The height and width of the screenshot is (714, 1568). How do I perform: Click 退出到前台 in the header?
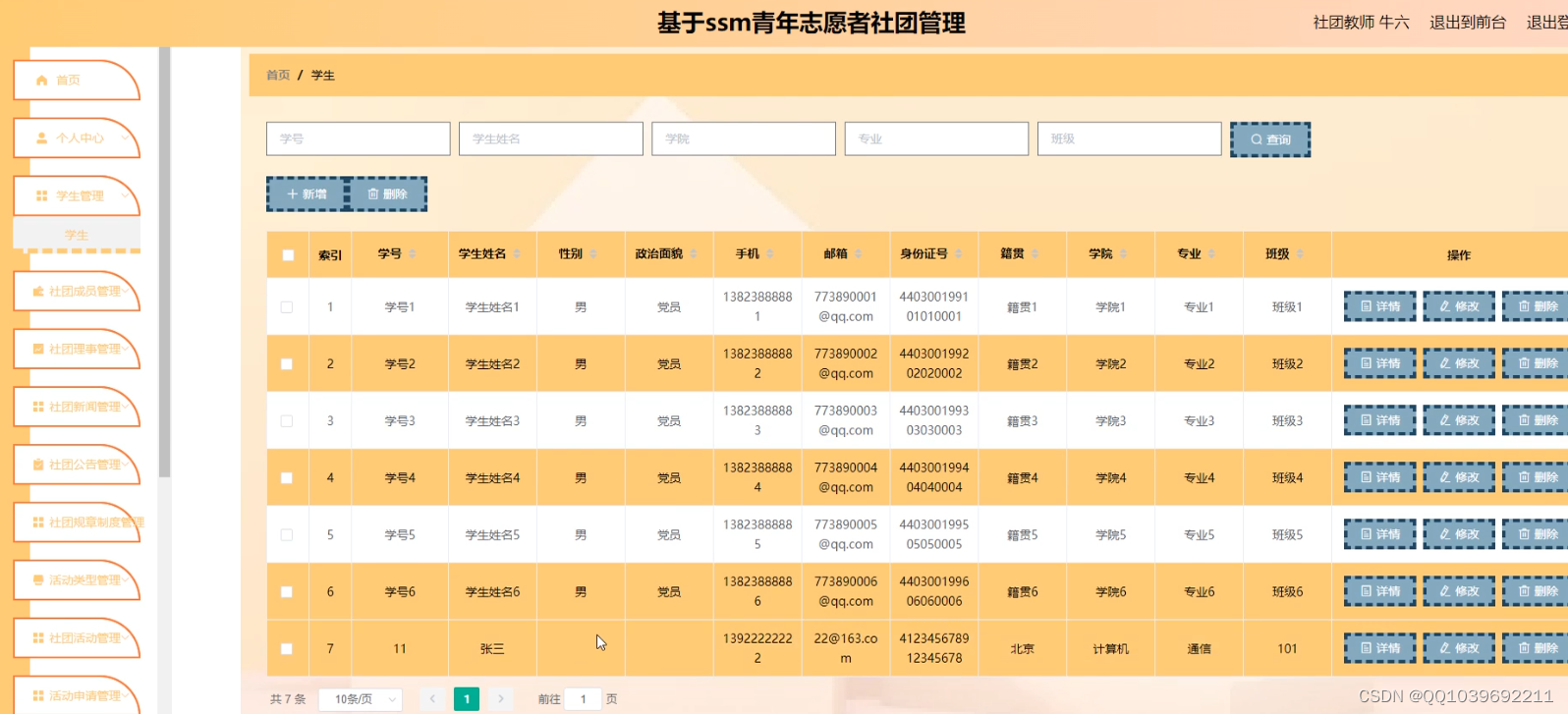tap(1468, 23)
